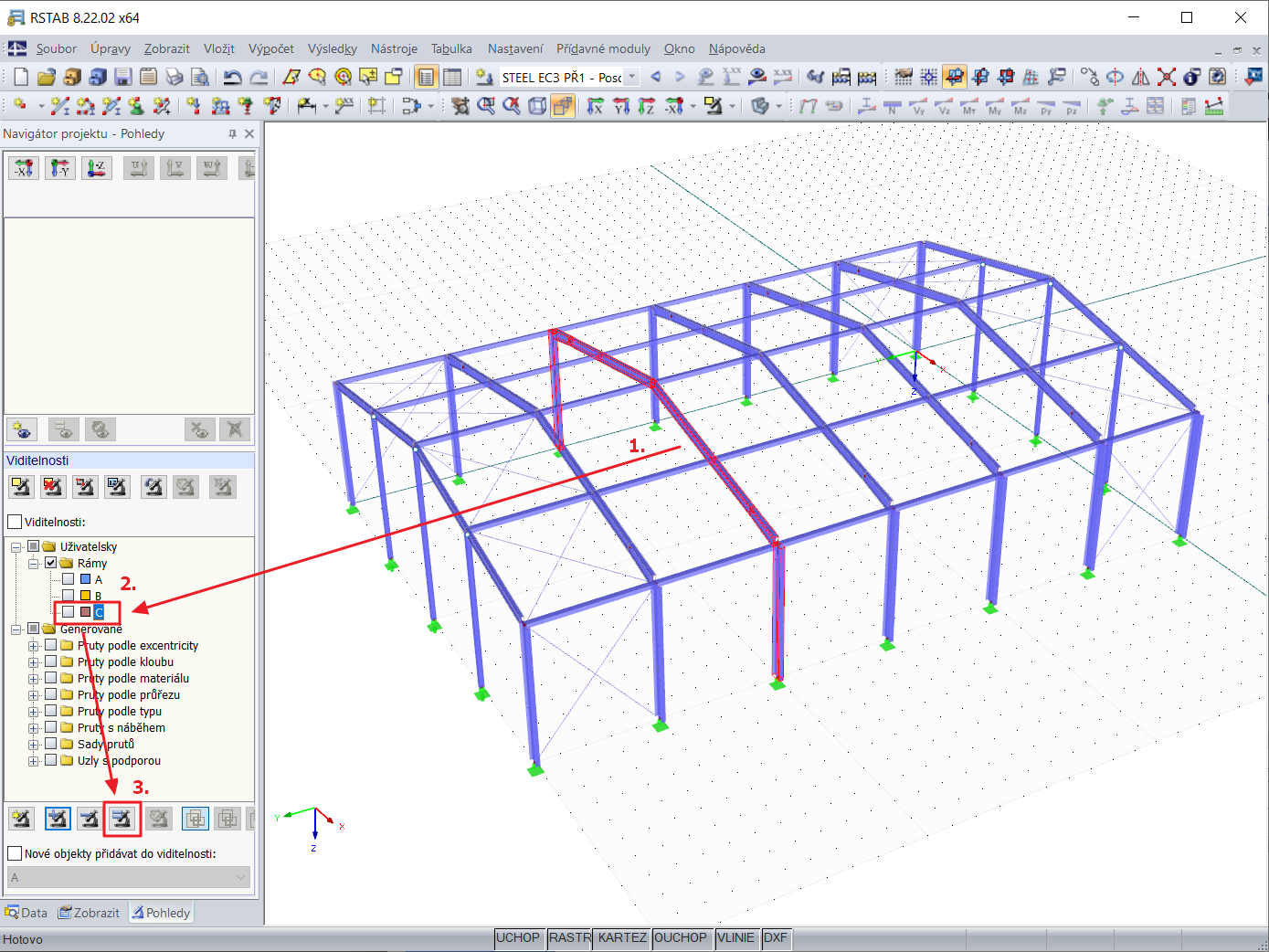Click the new document icon
This screenshot has height=952, width=1269.
point(20,78)
